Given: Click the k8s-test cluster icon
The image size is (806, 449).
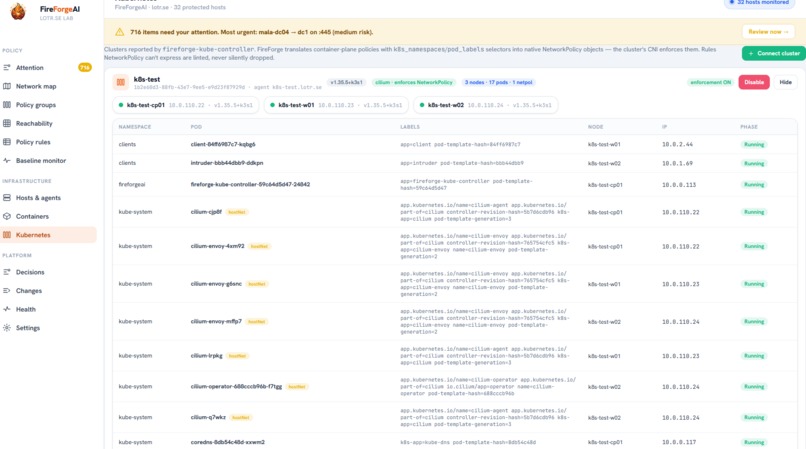Looking at the screenshot, I should pyautogui.click(x=121, y=82).
